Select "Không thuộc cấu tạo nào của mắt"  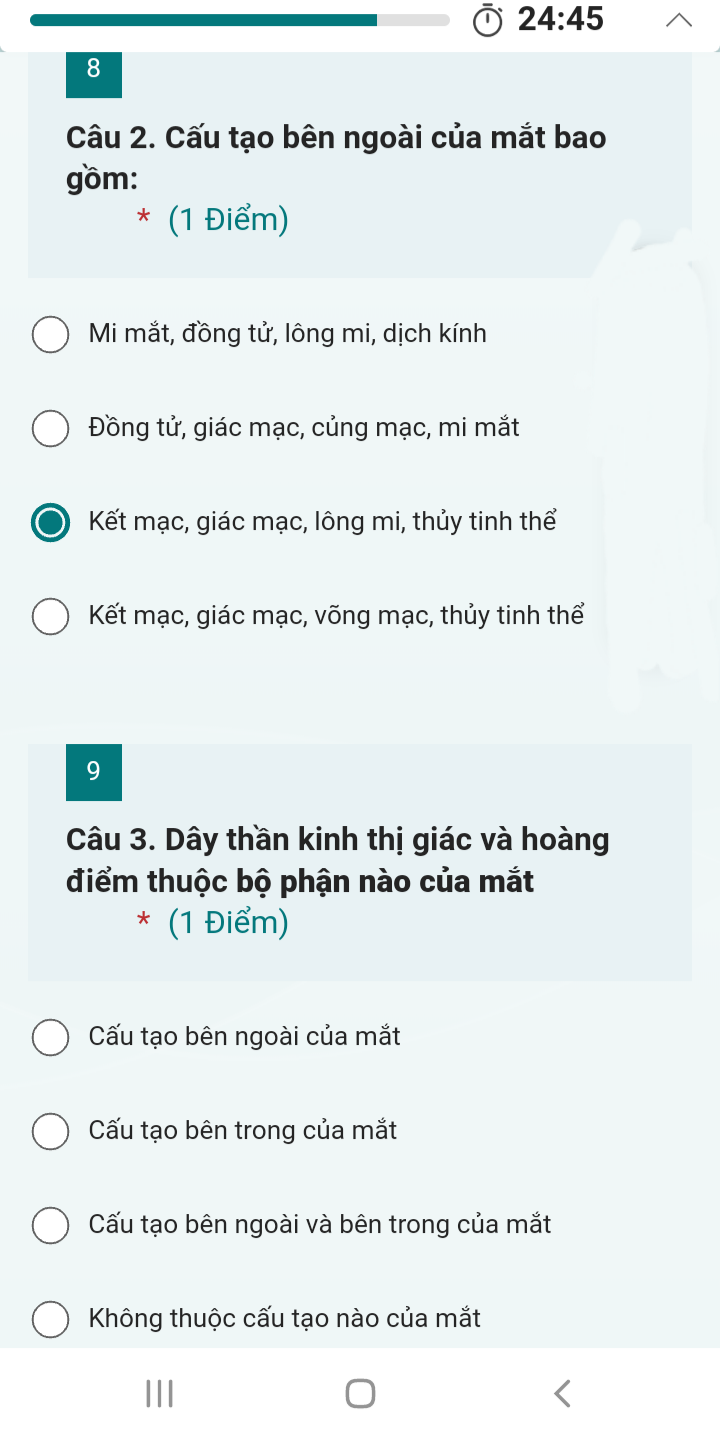[x=51, y=1319]
